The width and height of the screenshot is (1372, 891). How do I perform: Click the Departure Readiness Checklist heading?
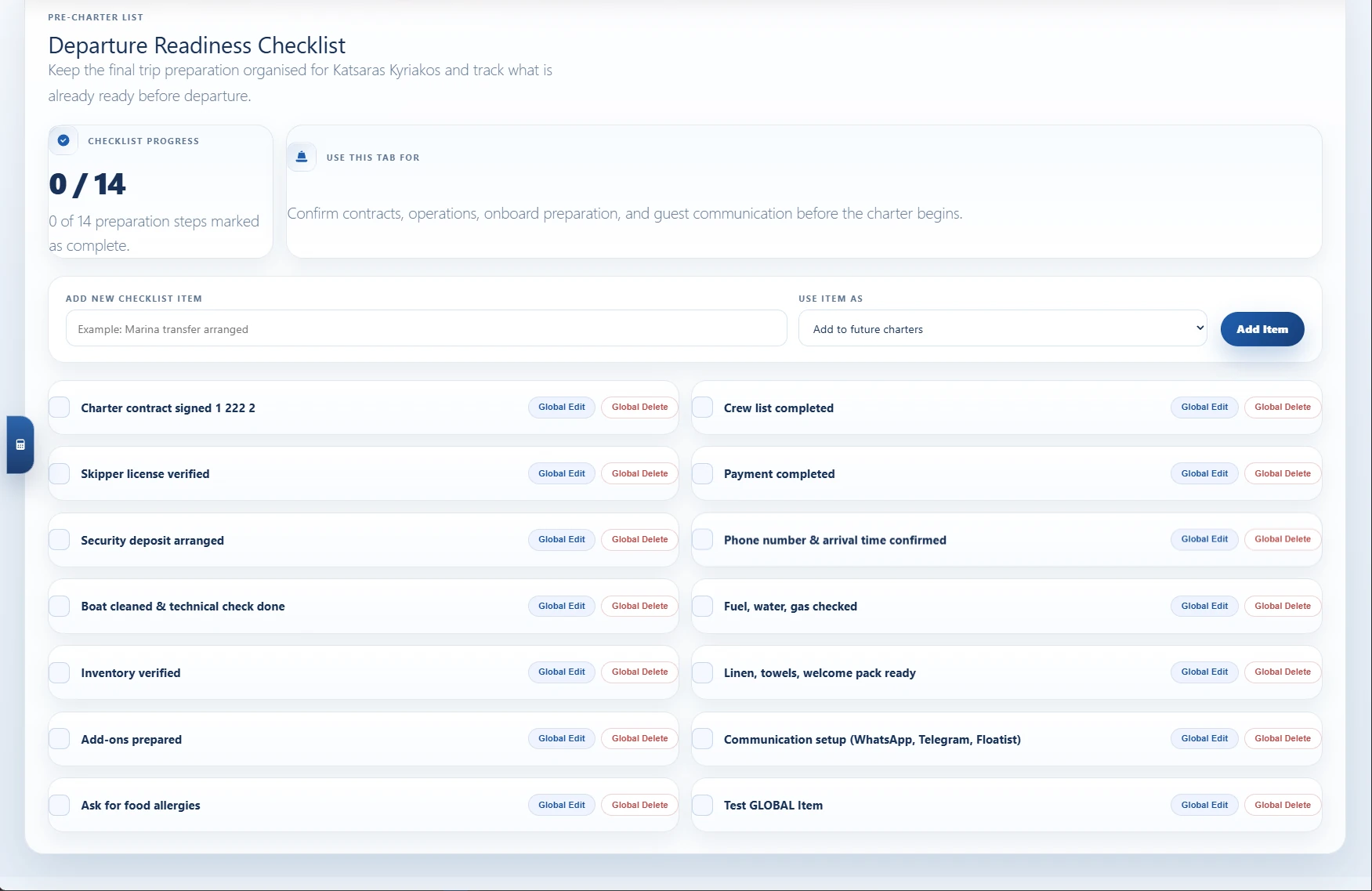(197, 45)
